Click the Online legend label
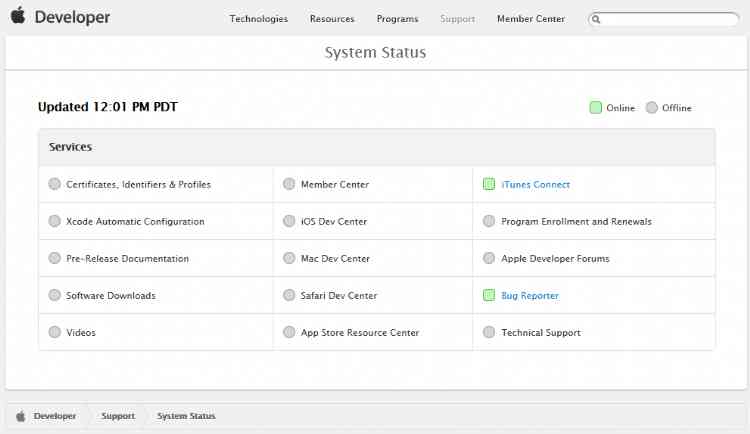 click(621, 108)
